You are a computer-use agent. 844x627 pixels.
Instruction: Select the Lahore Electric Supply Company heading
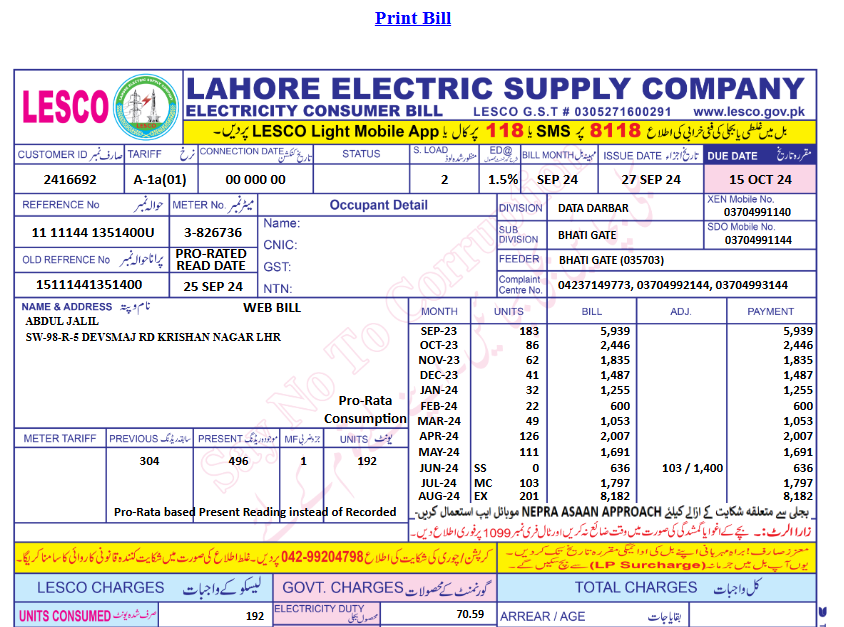498,87
